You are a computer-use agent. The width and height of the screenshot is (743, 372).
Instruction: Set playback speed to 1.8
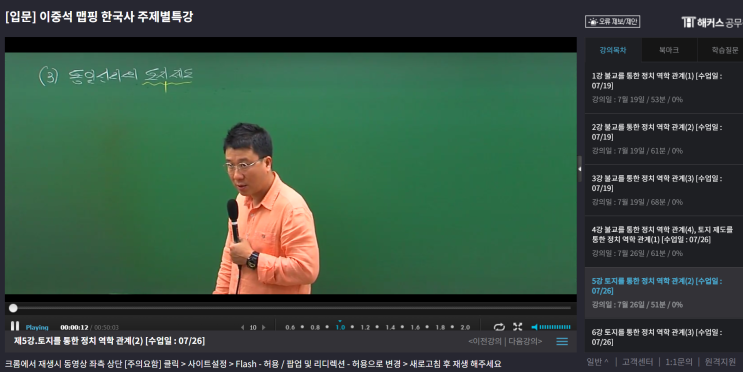coord(440,327)
